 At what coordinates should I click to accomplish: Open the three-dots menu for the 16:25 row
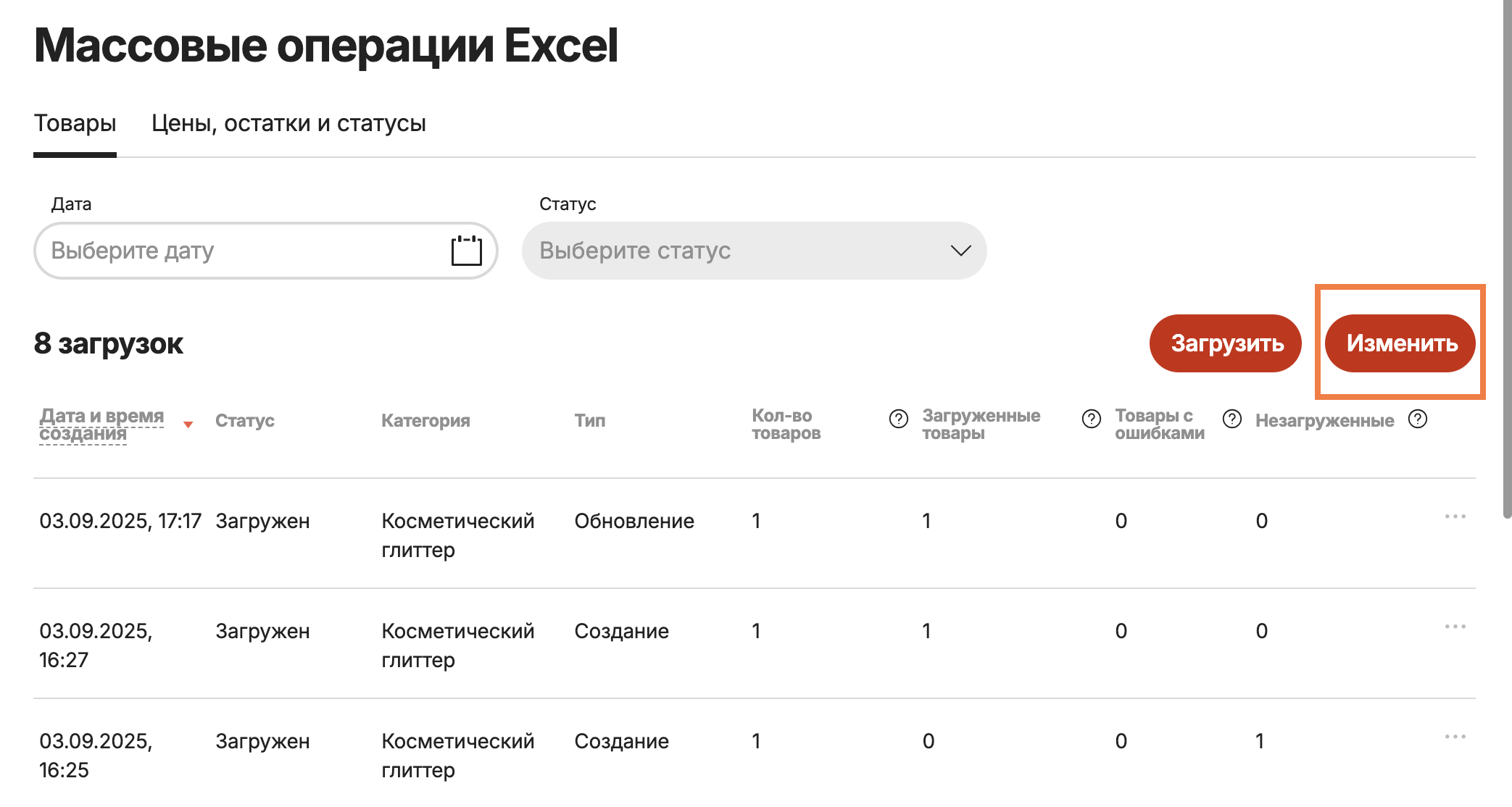1455,737
